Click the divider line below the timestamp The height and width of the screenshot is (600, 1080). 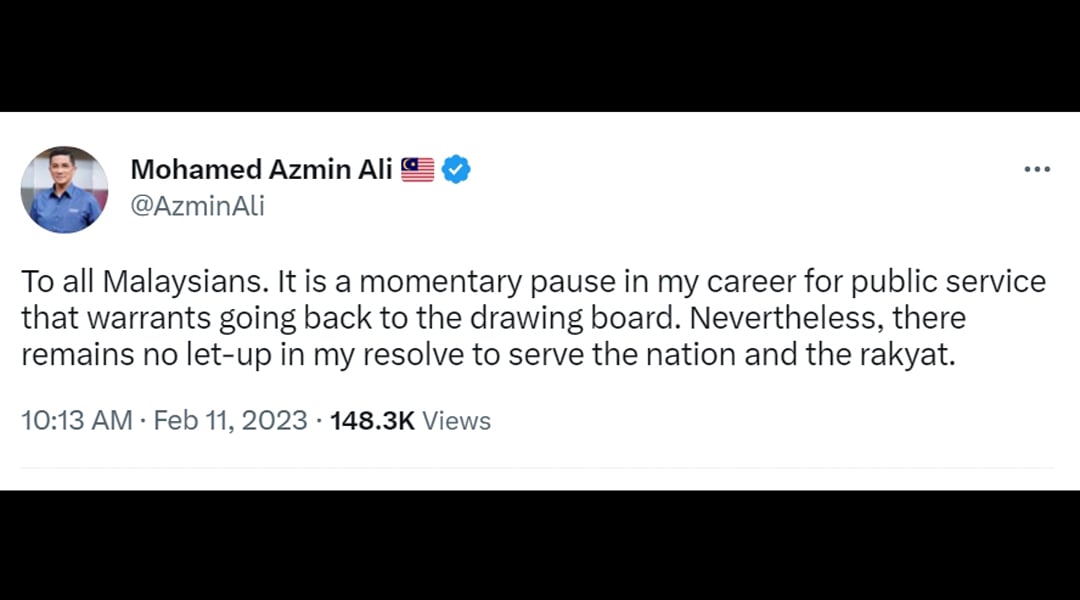pyautogui.click(x=537, y=468)
